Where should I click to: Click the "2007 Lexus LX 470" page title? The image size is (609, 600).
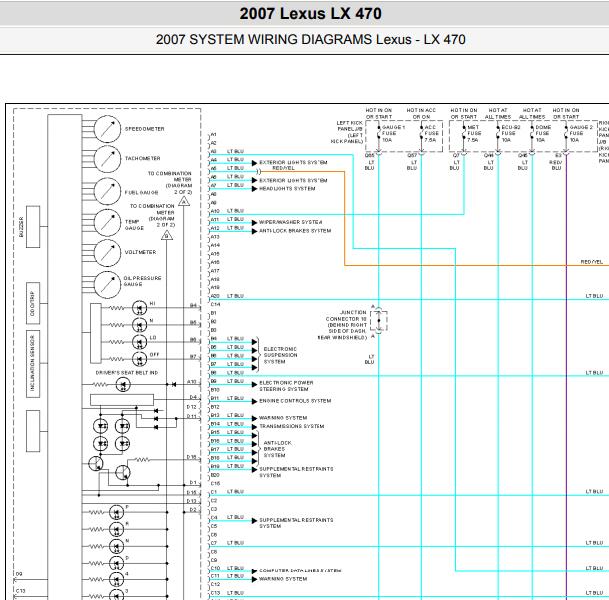point(310,14)
